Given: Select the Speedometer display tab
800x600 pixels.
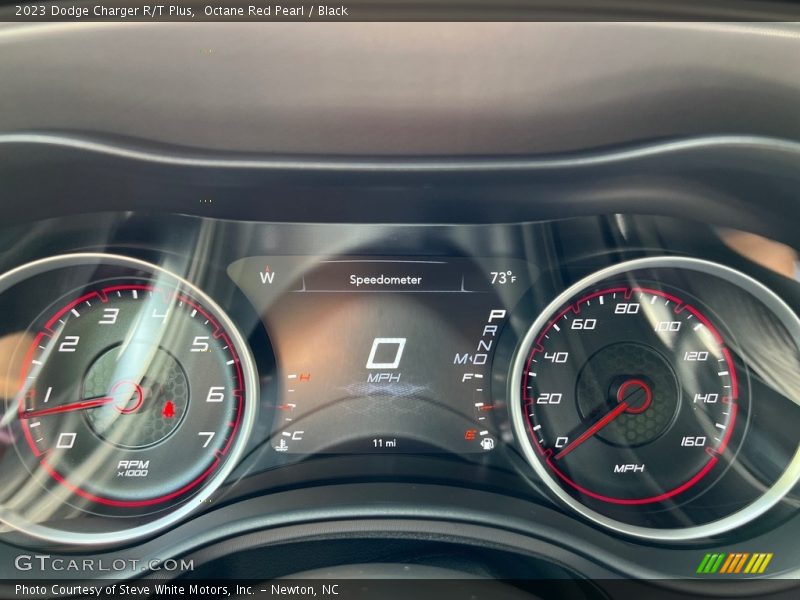Looking at the screenshot, I should tap(385, 280).
